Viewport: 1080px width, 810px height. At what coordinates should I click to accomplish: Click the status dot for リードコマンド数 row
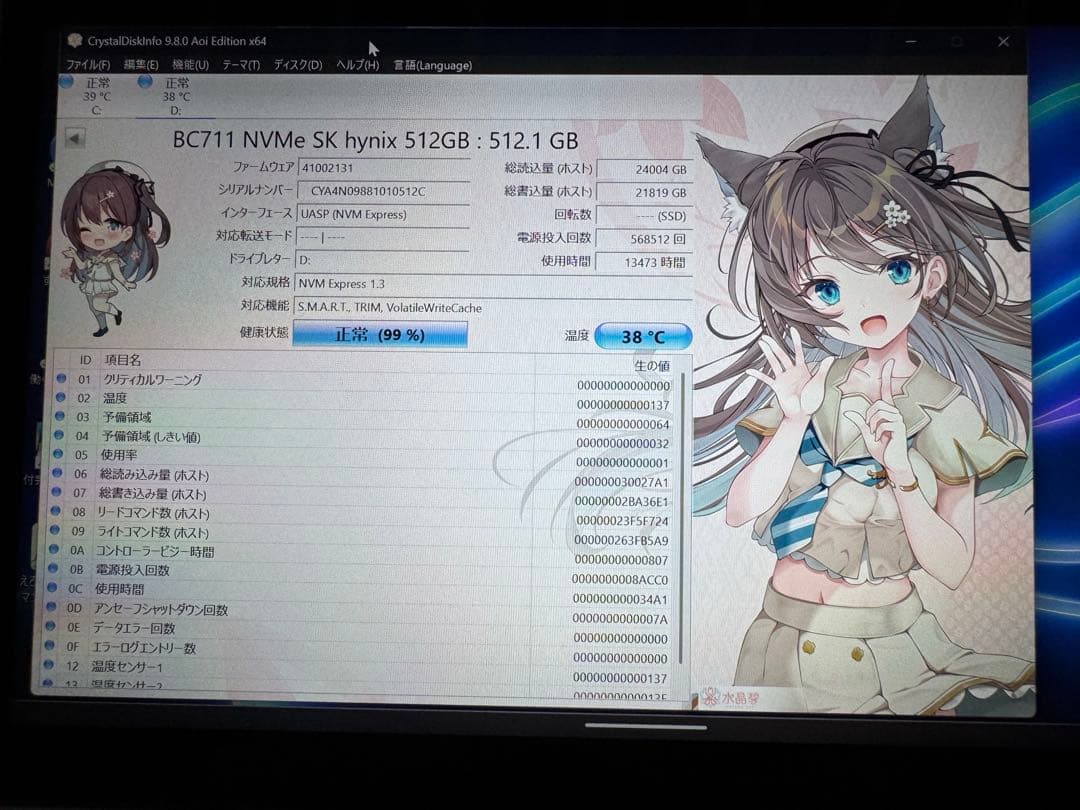(55, 511)
